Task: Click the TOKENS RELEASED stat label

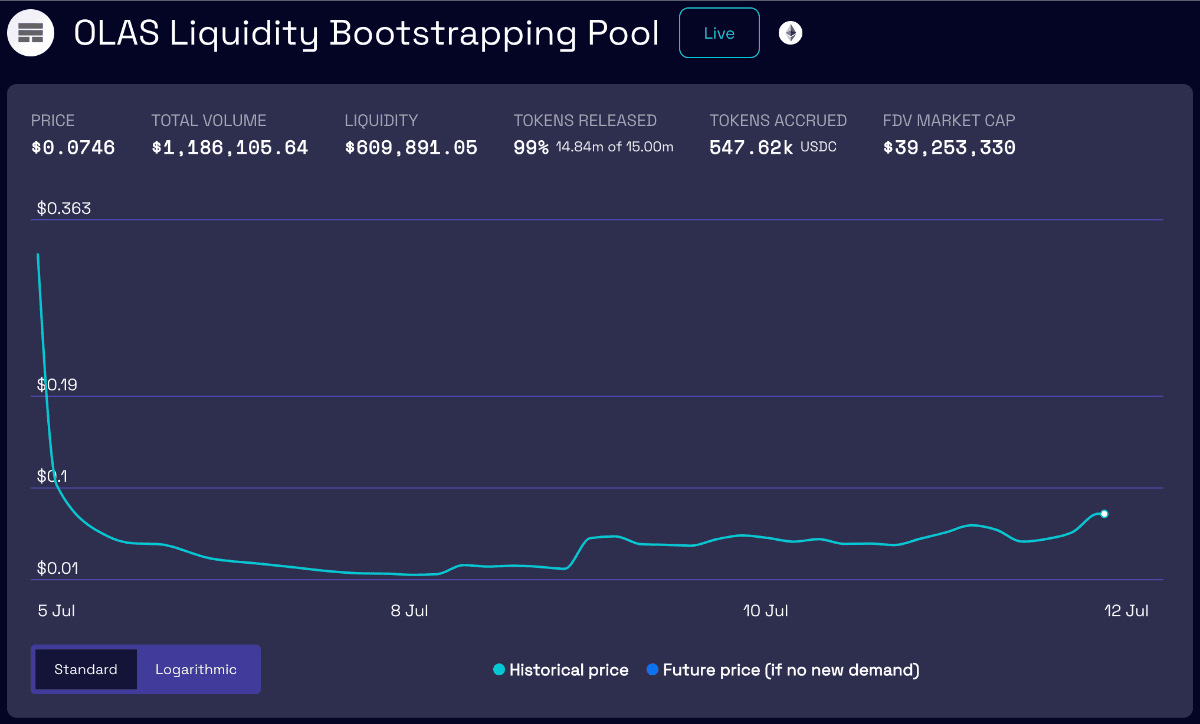Action: click(x=585, y=120)
